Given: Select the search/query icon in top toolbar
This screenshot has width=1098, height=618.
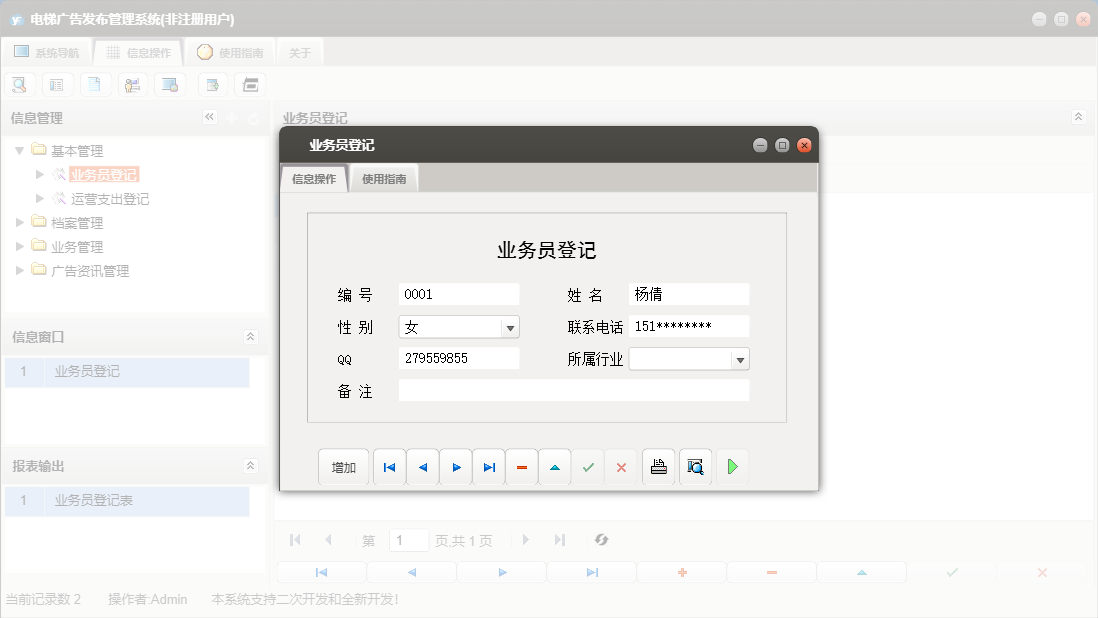Looking at the screenshot, I should point(19,84).
